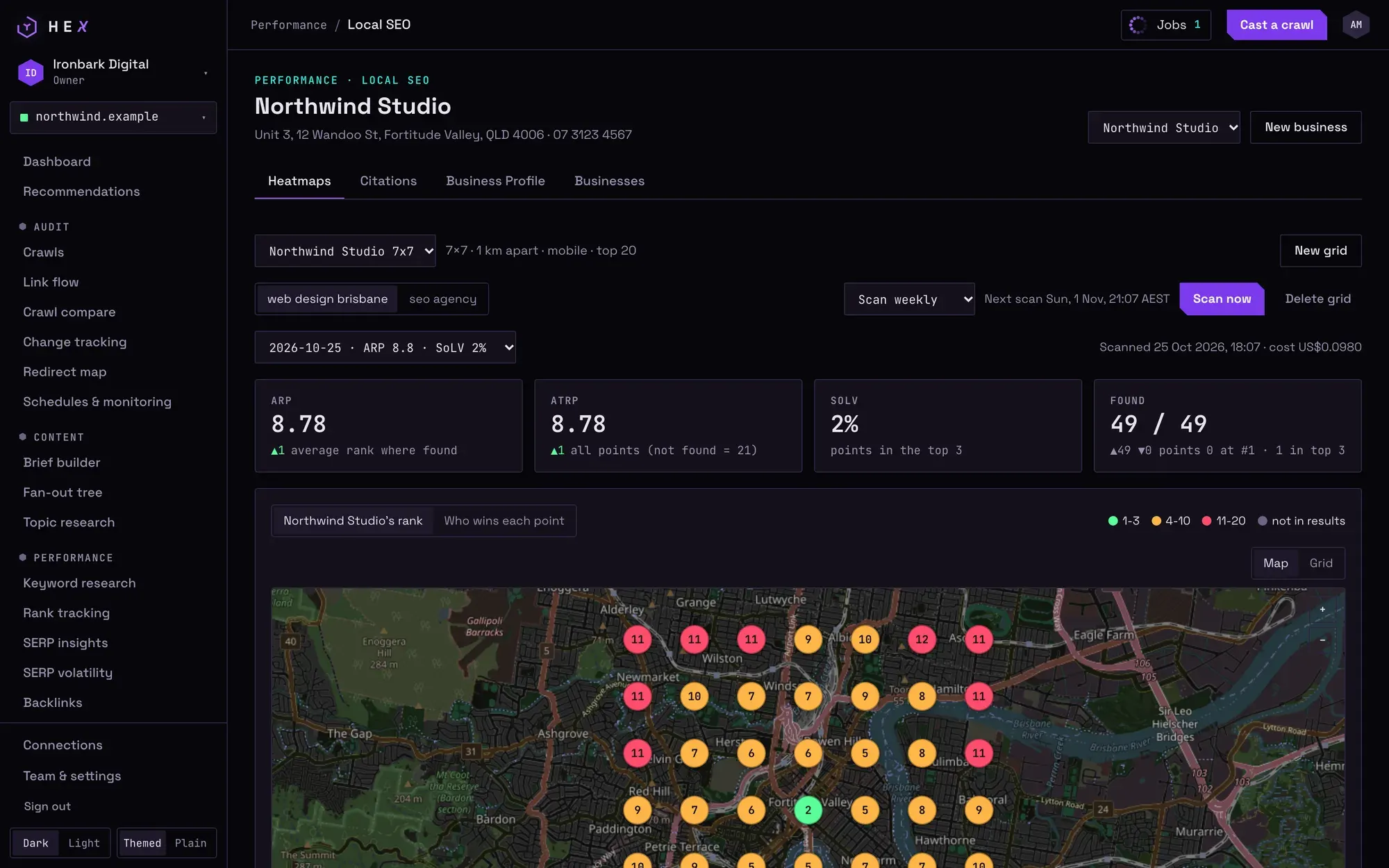Image resolution: width=1389 pixels, height=868 pixels.
Task: Click the Jobs spinner icon
Action: point(1138,25)
